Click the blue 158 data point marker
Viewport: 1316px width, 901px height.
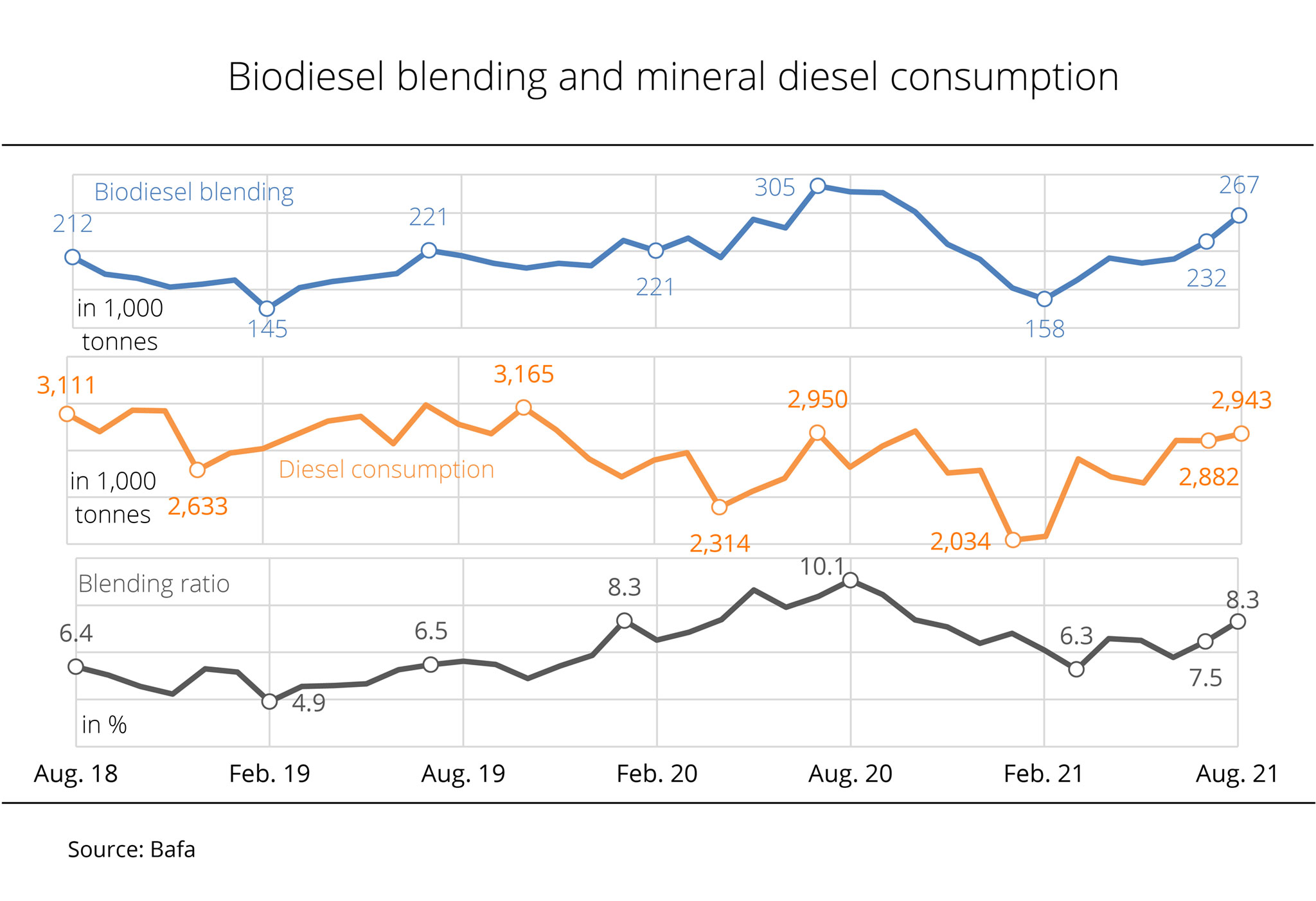coord(1044,299)
